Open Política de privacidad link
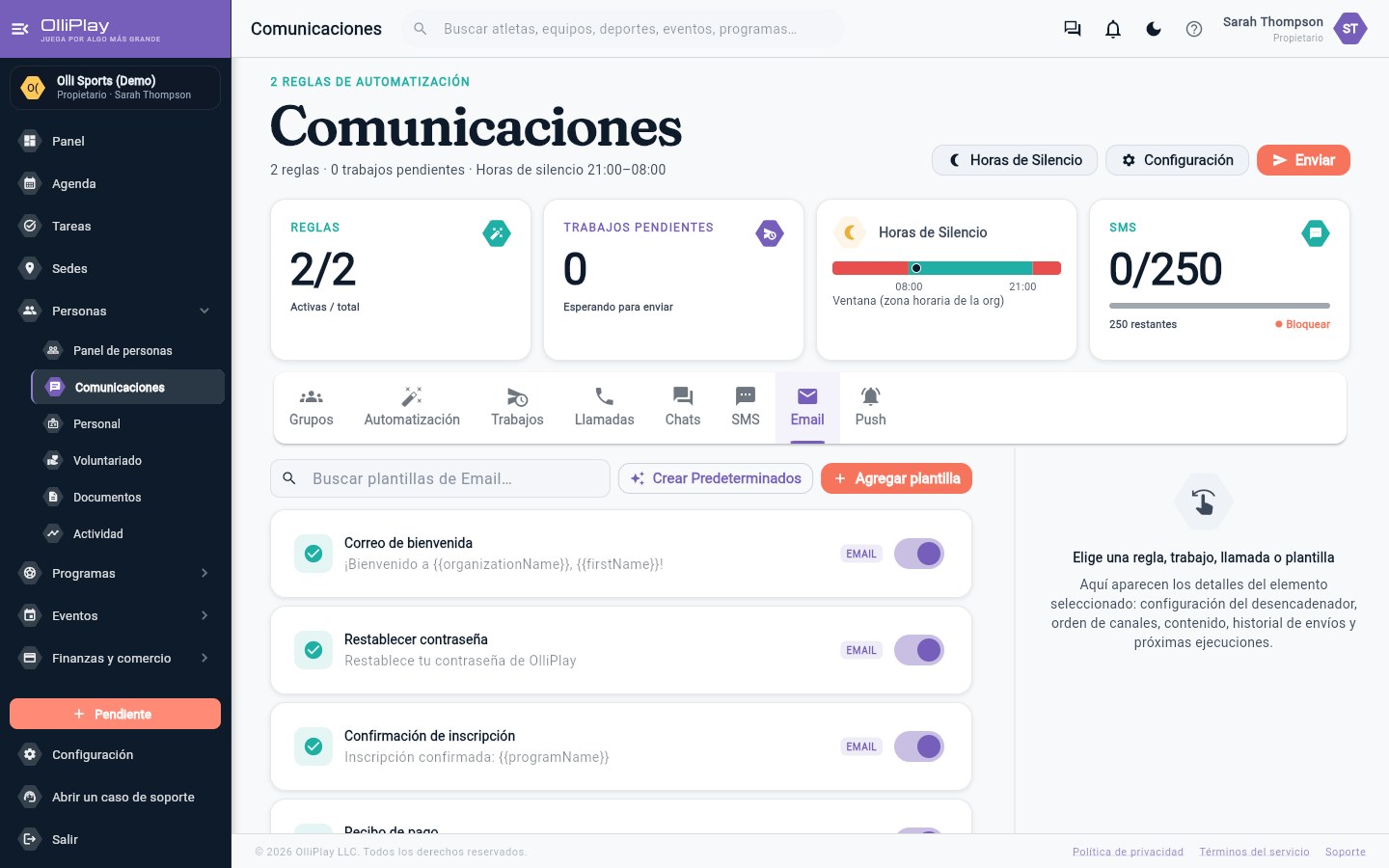This screenshot has width=1389, height=868. point(1128,852)
